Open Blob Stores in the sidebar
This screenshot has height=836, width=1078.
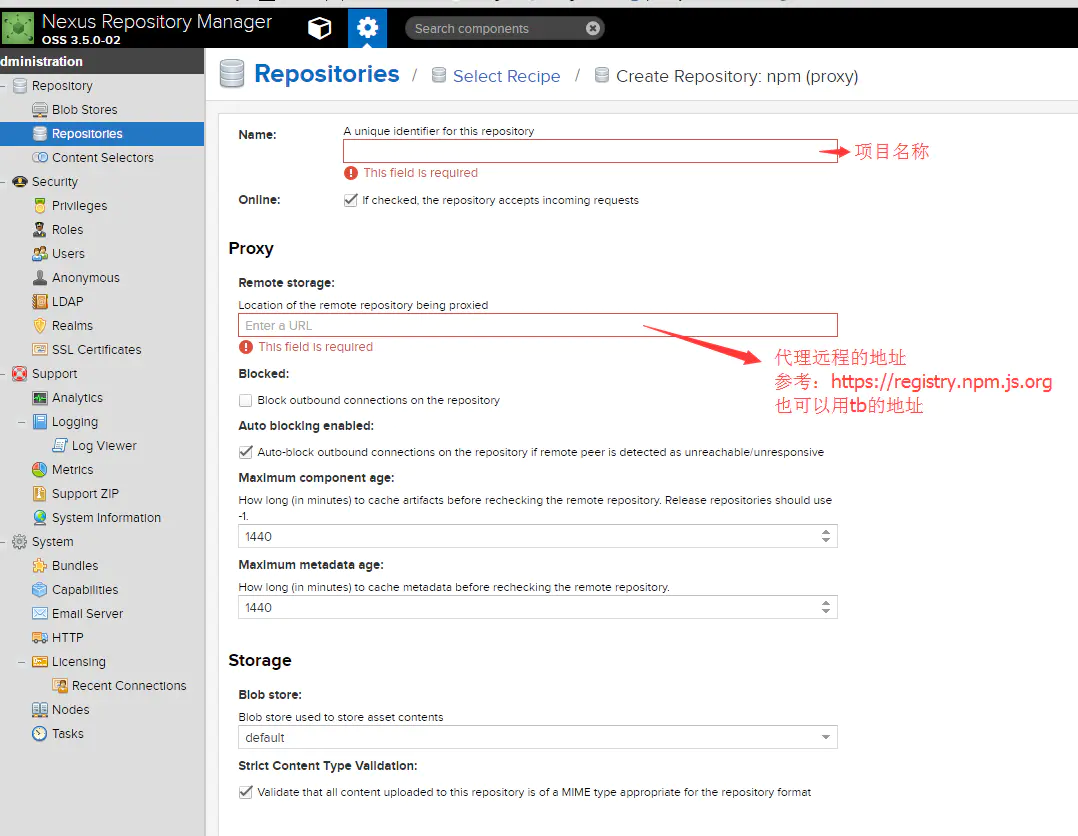click(84, 110)
